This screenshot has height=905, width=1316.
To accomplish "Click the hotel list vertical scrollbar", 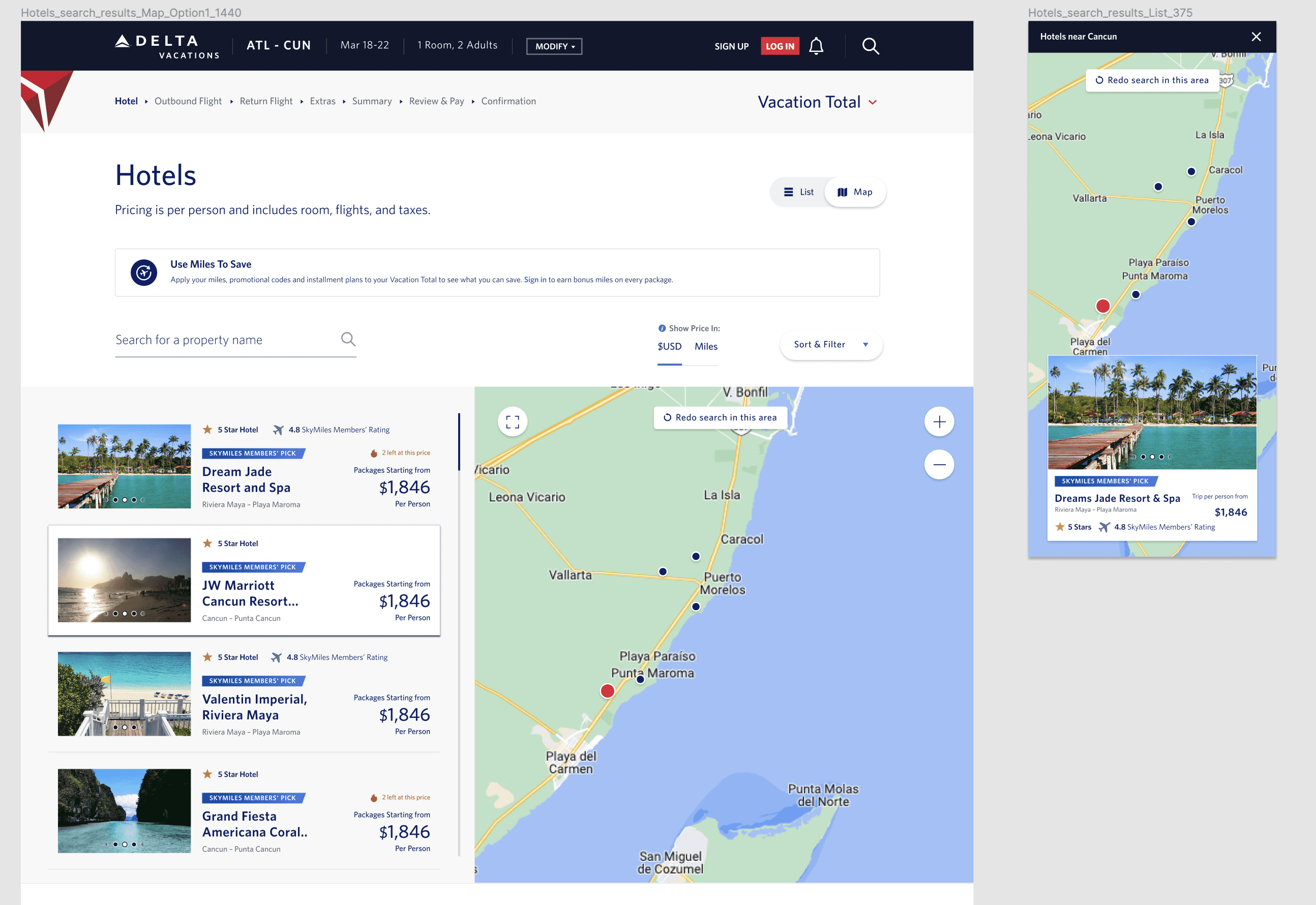I will 459,442.
